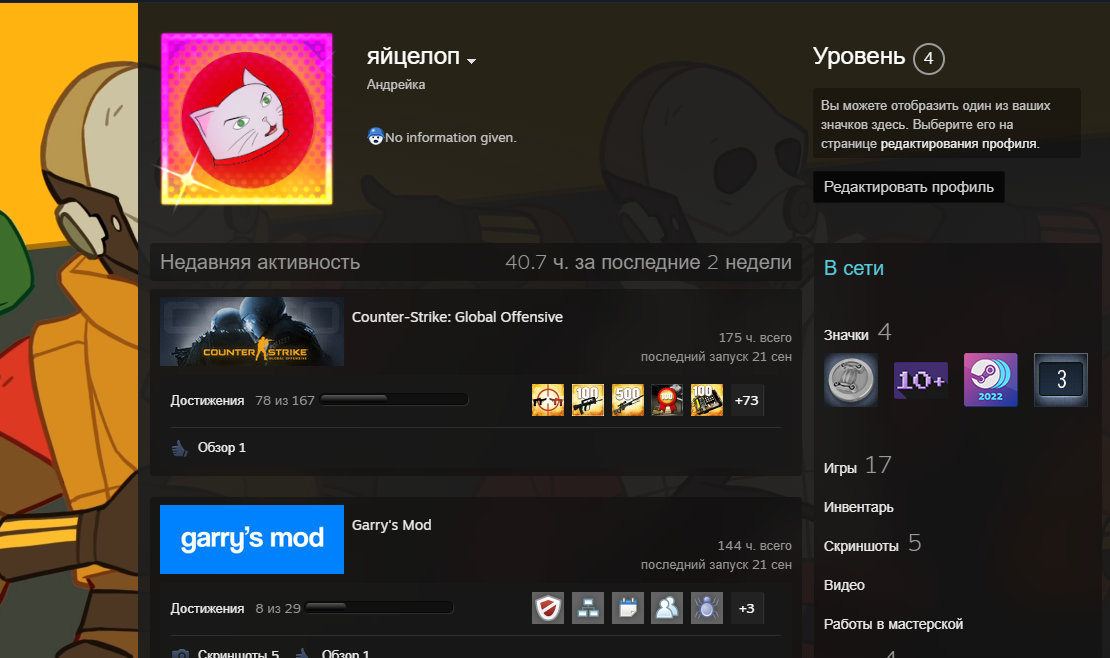The image size is (1110, 658).
Task: Click the CS:GO achievements progress bar
Action: point(394,399)
